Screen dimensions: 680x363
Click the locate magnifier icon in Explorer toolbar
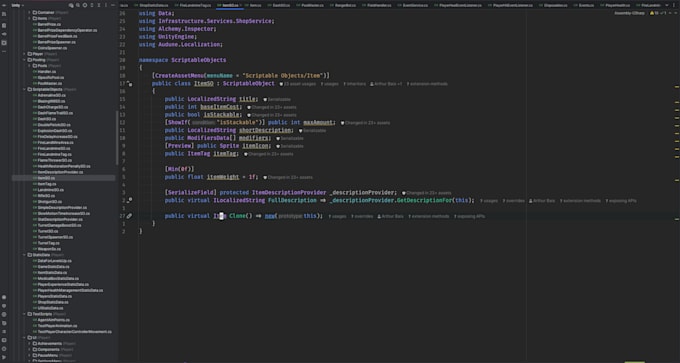coord(78,5)
